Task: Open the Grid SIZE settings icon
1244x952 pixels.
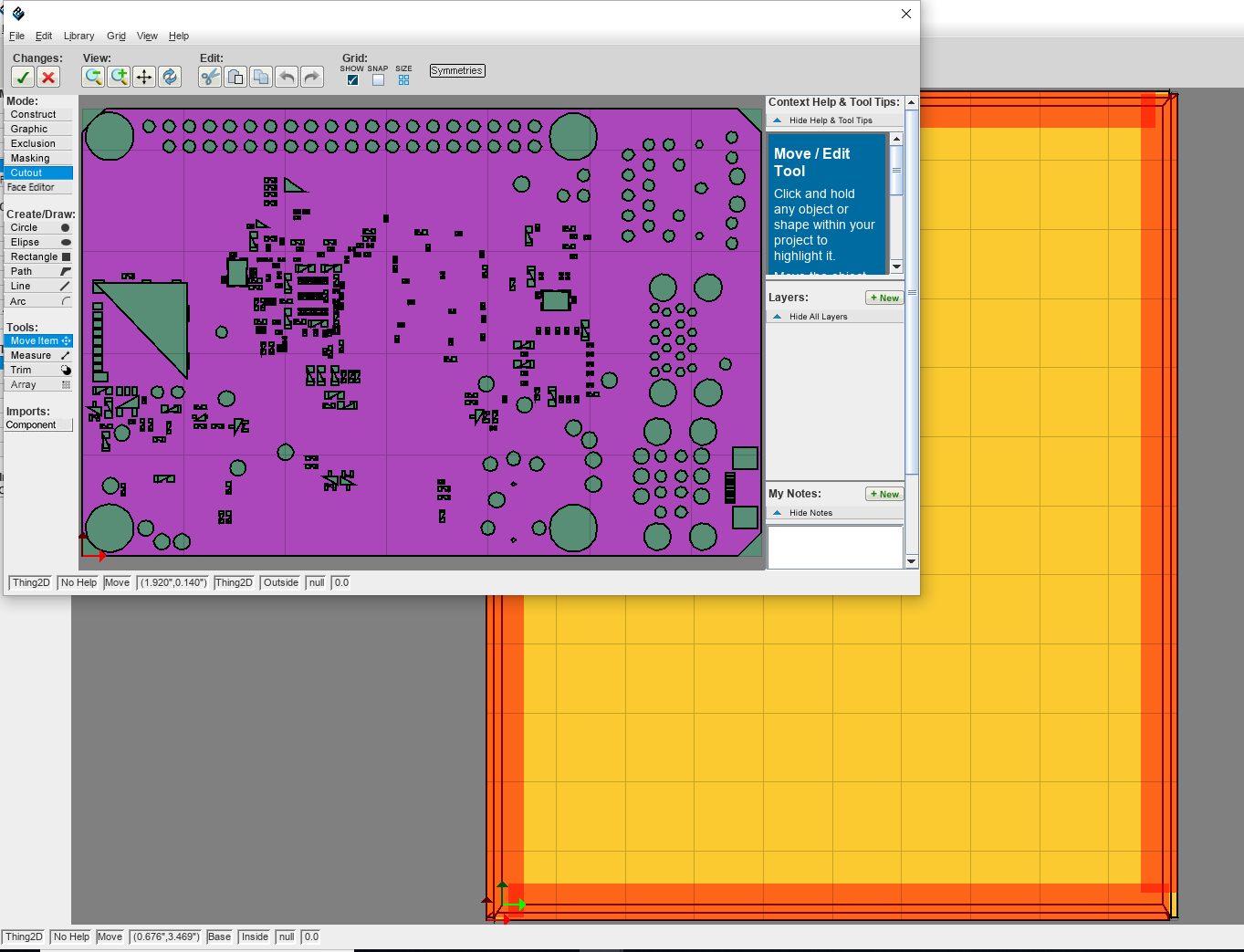Action: pos(403,80)
